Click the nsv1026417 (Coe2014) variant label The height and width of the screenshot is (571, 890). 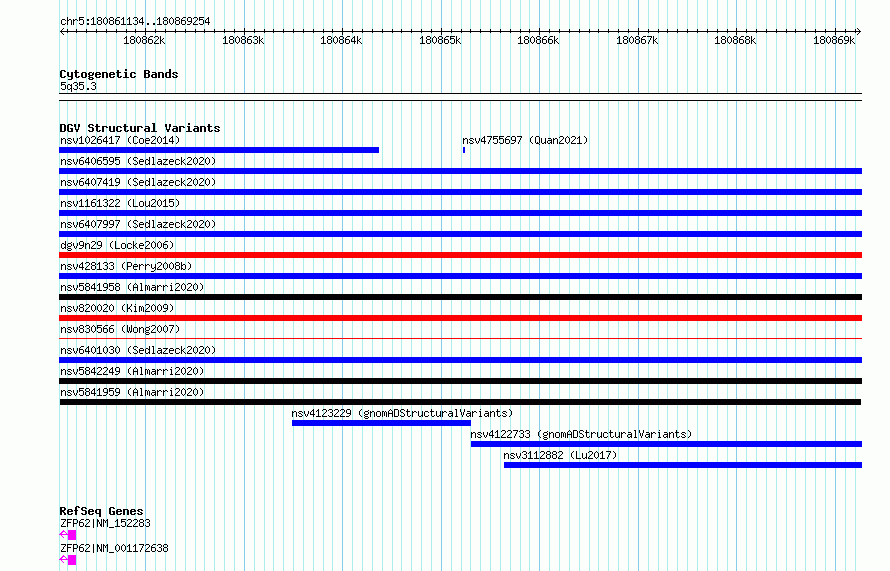click(x=120, y=140)
